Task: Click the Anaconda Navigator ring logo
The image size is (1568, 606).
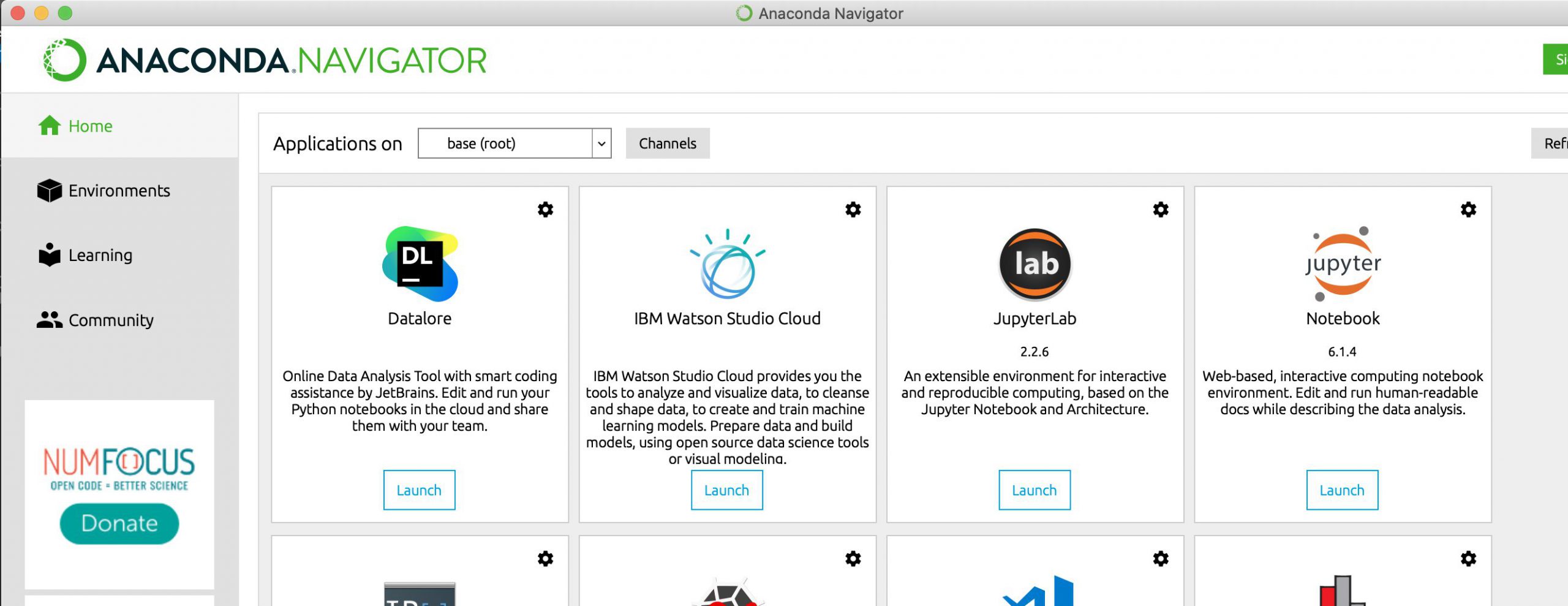Action: click(x=65, y=60)
